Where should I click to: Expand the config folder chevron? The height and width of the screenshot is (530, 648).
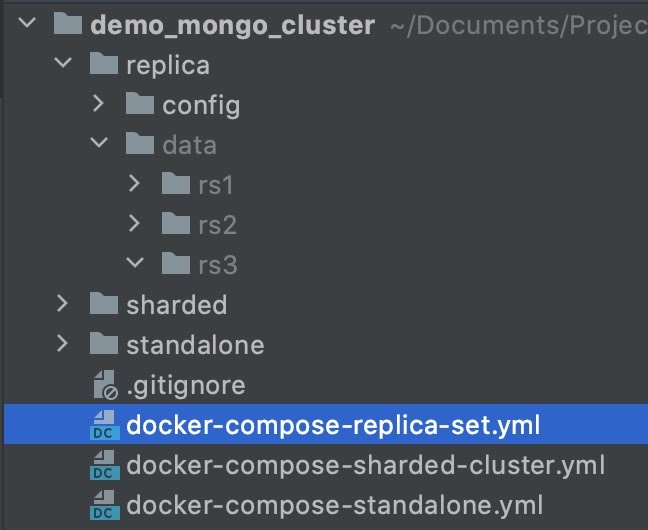(x=98, y=103)
